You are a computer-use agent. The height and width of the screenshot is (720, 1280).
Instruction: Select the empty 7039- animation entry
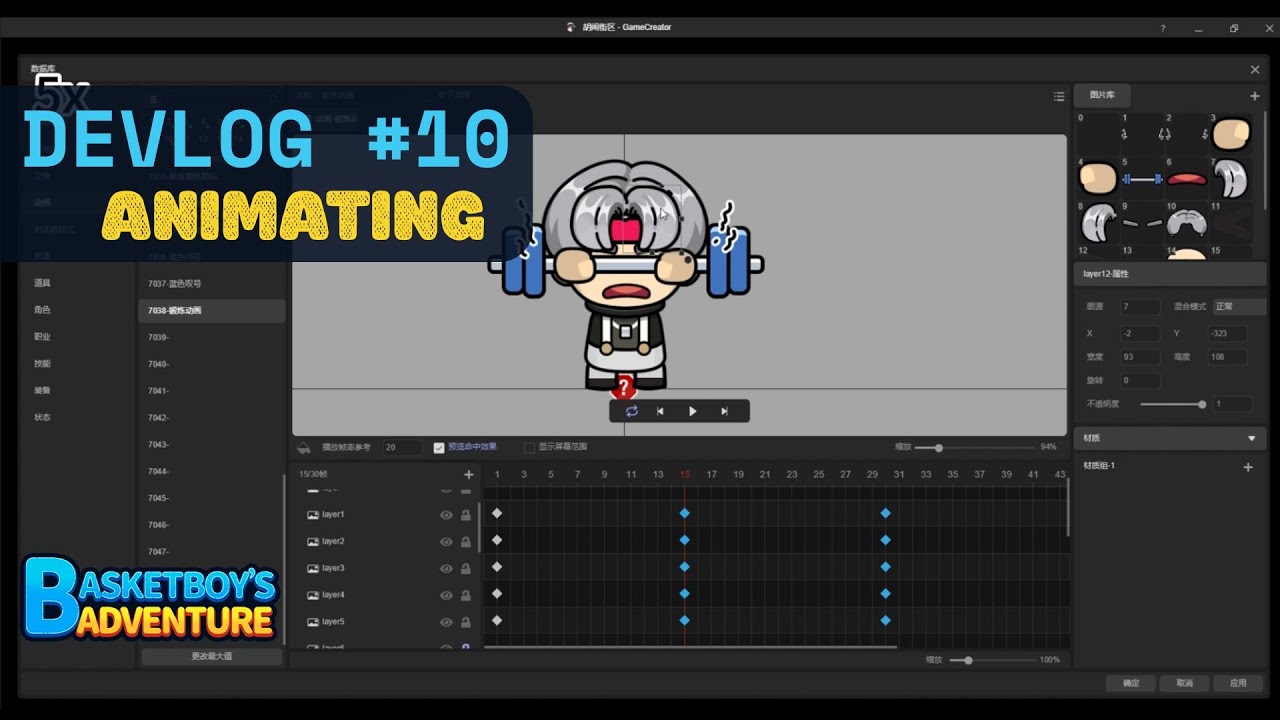point(211,338)
